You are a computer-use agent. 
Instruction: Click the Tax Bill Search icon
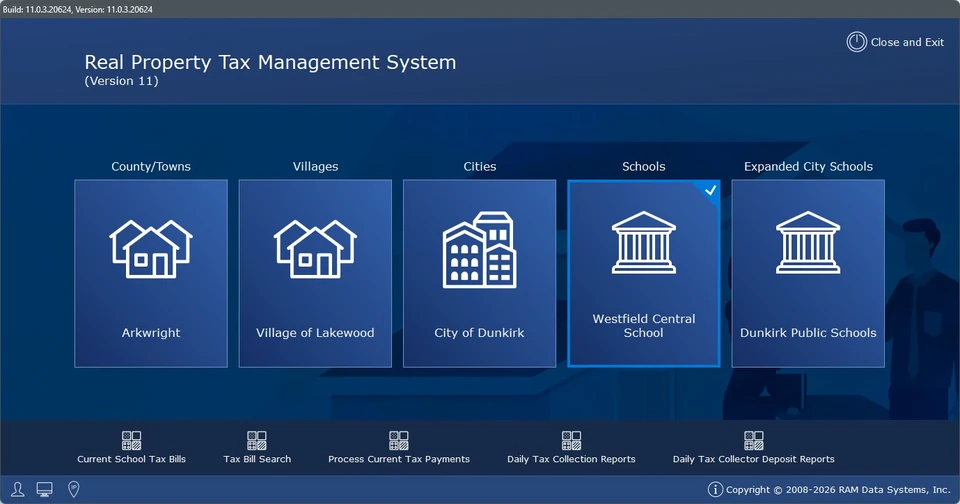257,440
